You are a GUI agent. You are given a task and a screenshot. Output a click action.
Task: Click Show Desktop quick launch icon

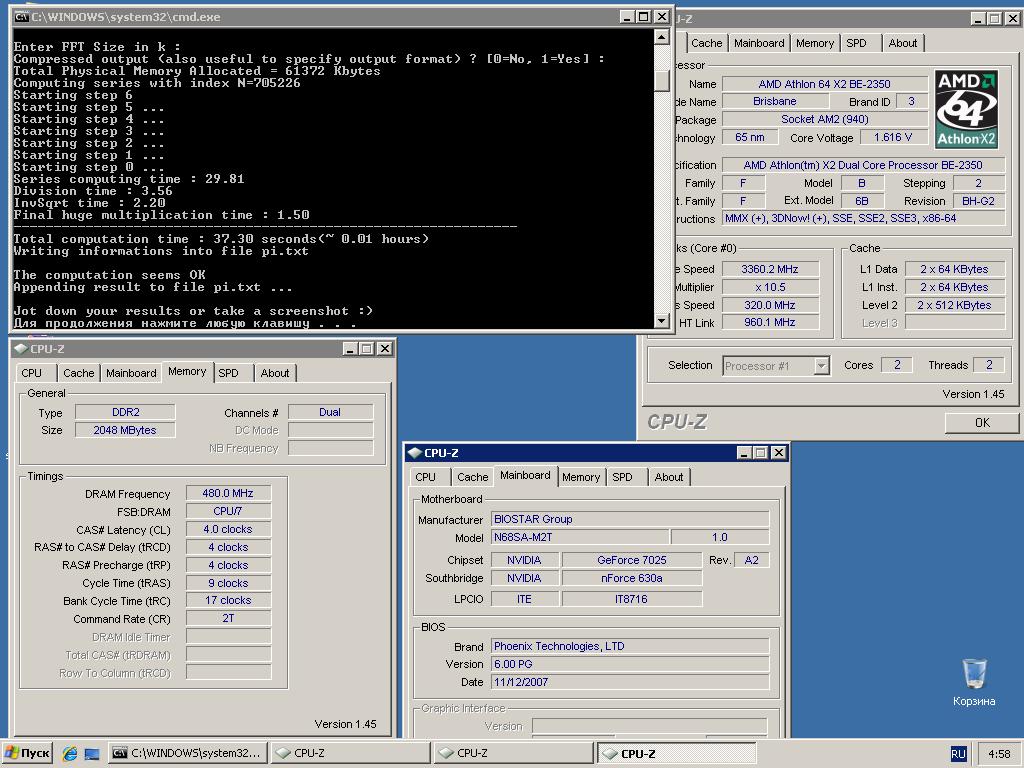(91, 754)
